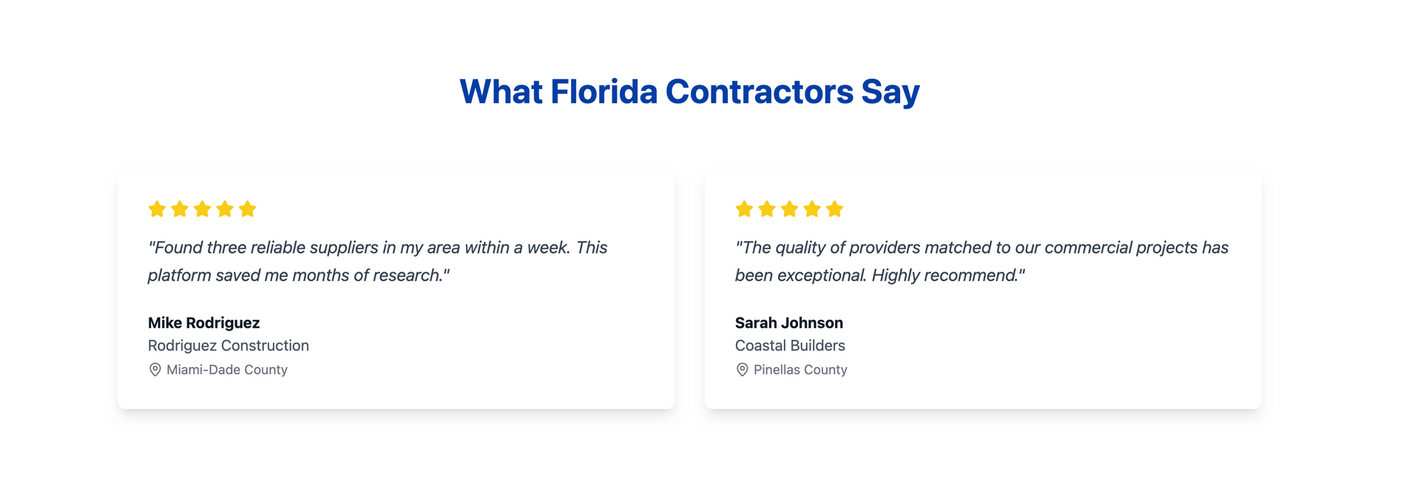The width and height of the screenshot is (1420, 484).
Task: Click Coastal Builders company text
Action: tap(790, 346)
